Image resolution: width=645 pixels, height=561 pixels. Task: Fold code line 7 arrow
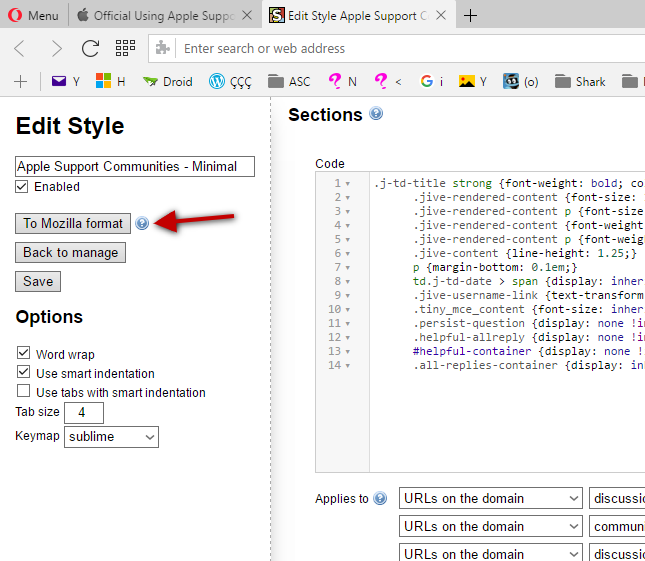tap(348, 268)
